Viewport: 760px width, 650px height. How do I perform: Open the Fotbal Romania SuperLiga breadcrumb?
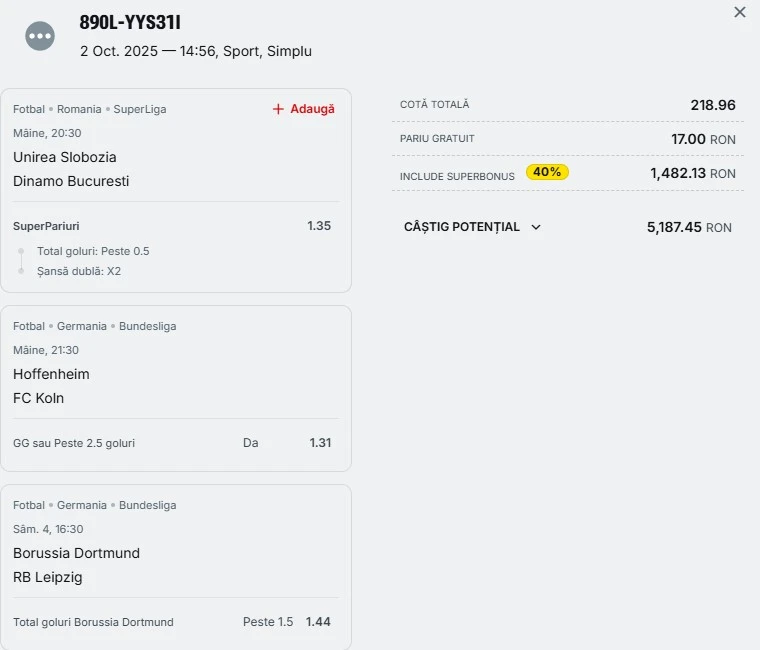90,109
